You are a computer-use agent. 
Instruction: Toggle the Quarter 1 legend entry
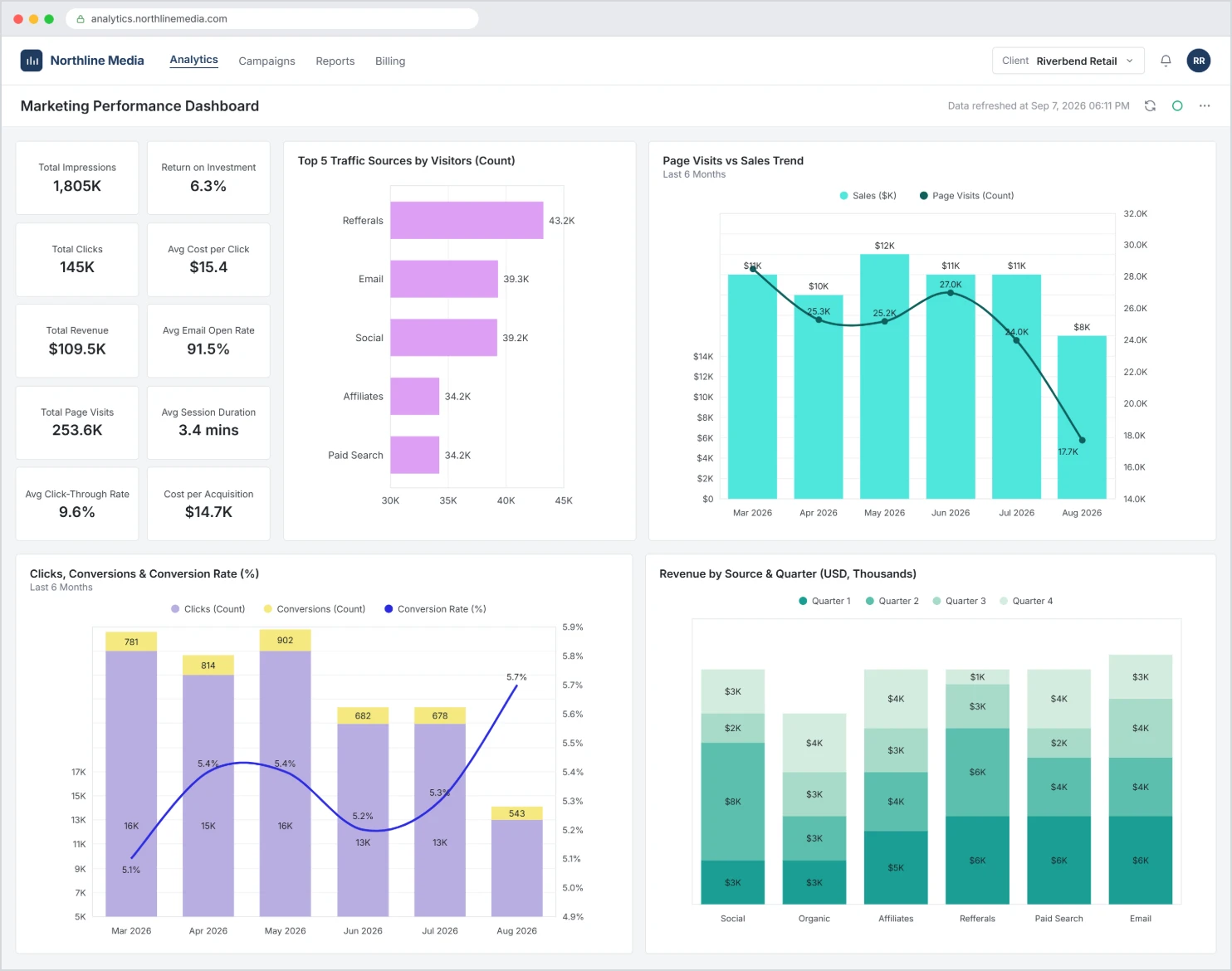tap(824, 601)
